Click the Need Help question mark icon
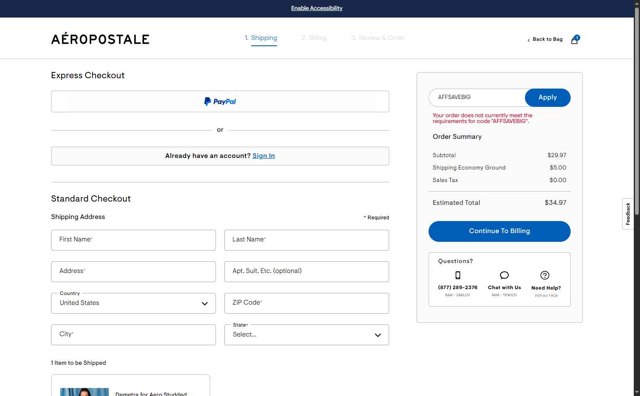640x396 pixels. point(544,275)
